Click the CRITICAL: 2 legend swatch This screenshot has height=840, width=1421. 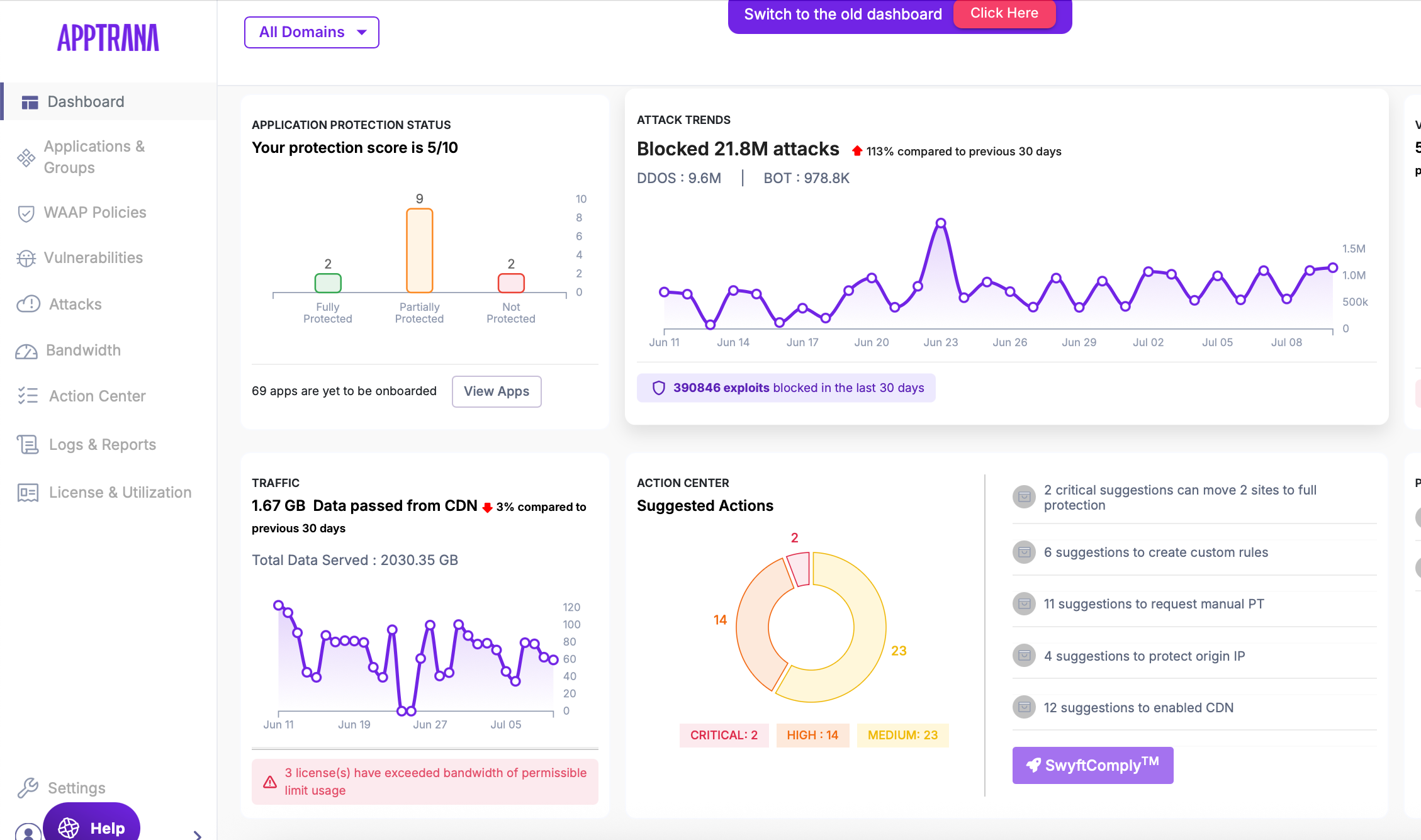724,735
